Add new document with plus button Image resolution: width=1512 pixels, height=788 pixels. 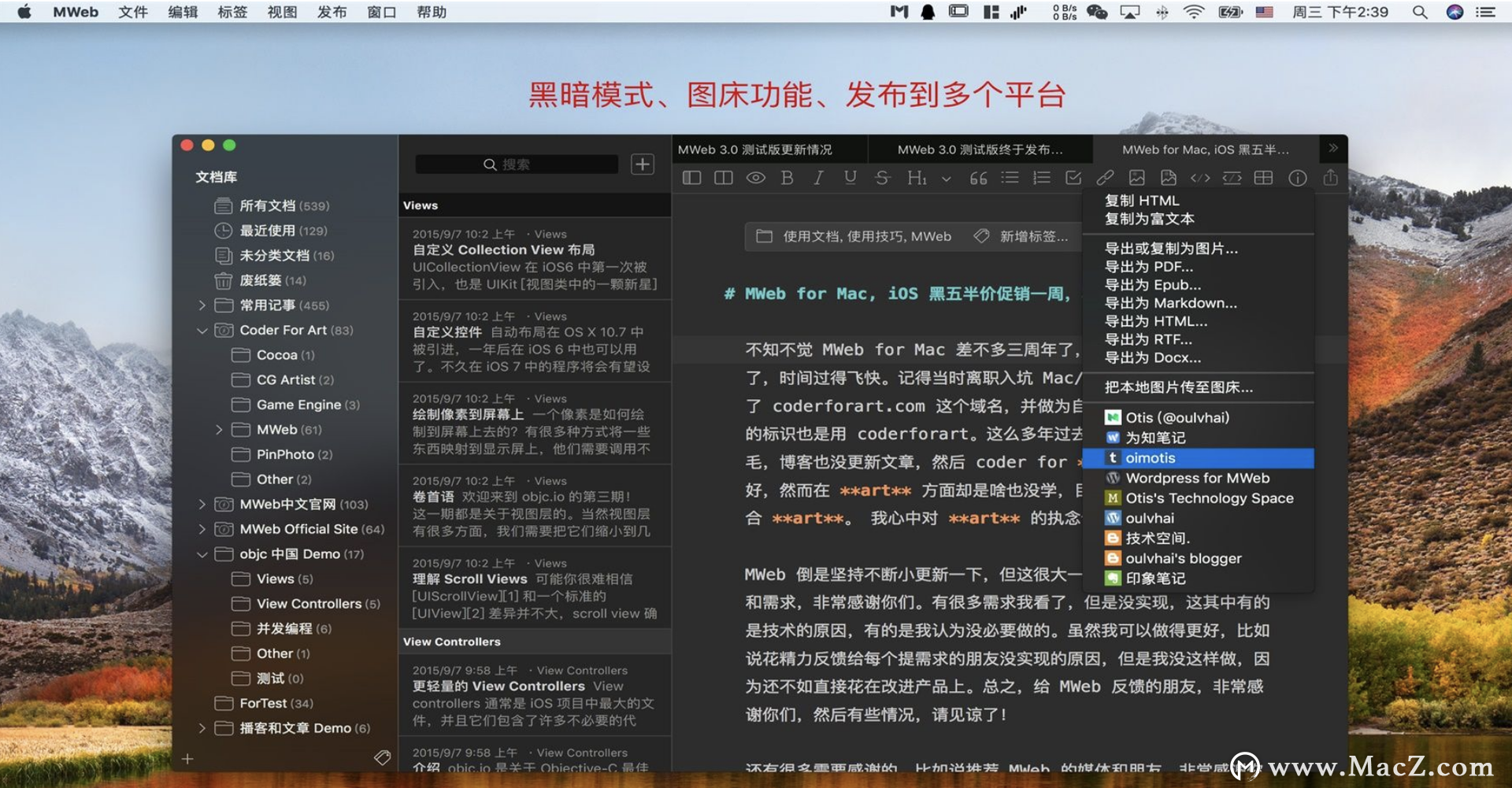coord(643,164)
